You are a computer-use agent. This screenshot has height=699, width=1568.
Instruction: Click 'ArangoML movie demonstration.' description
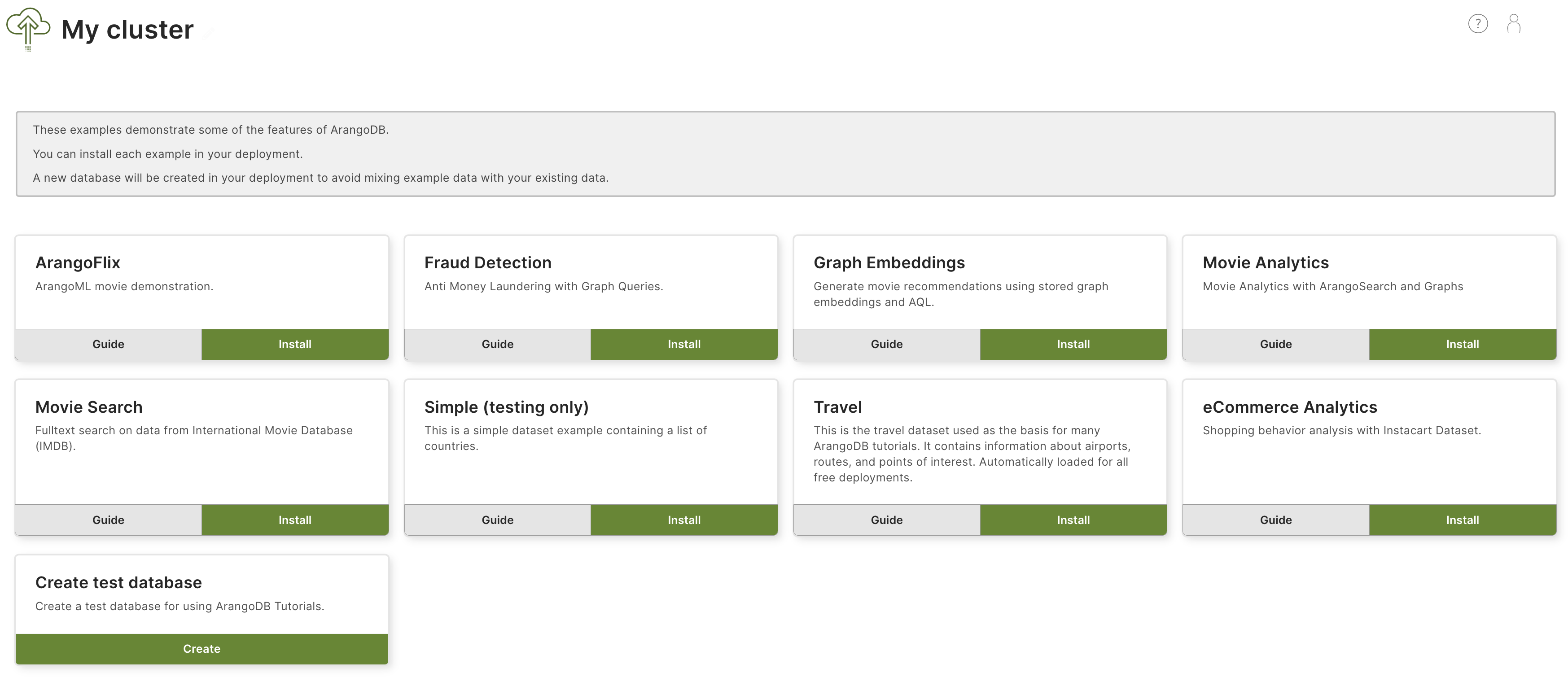(124, 287)
